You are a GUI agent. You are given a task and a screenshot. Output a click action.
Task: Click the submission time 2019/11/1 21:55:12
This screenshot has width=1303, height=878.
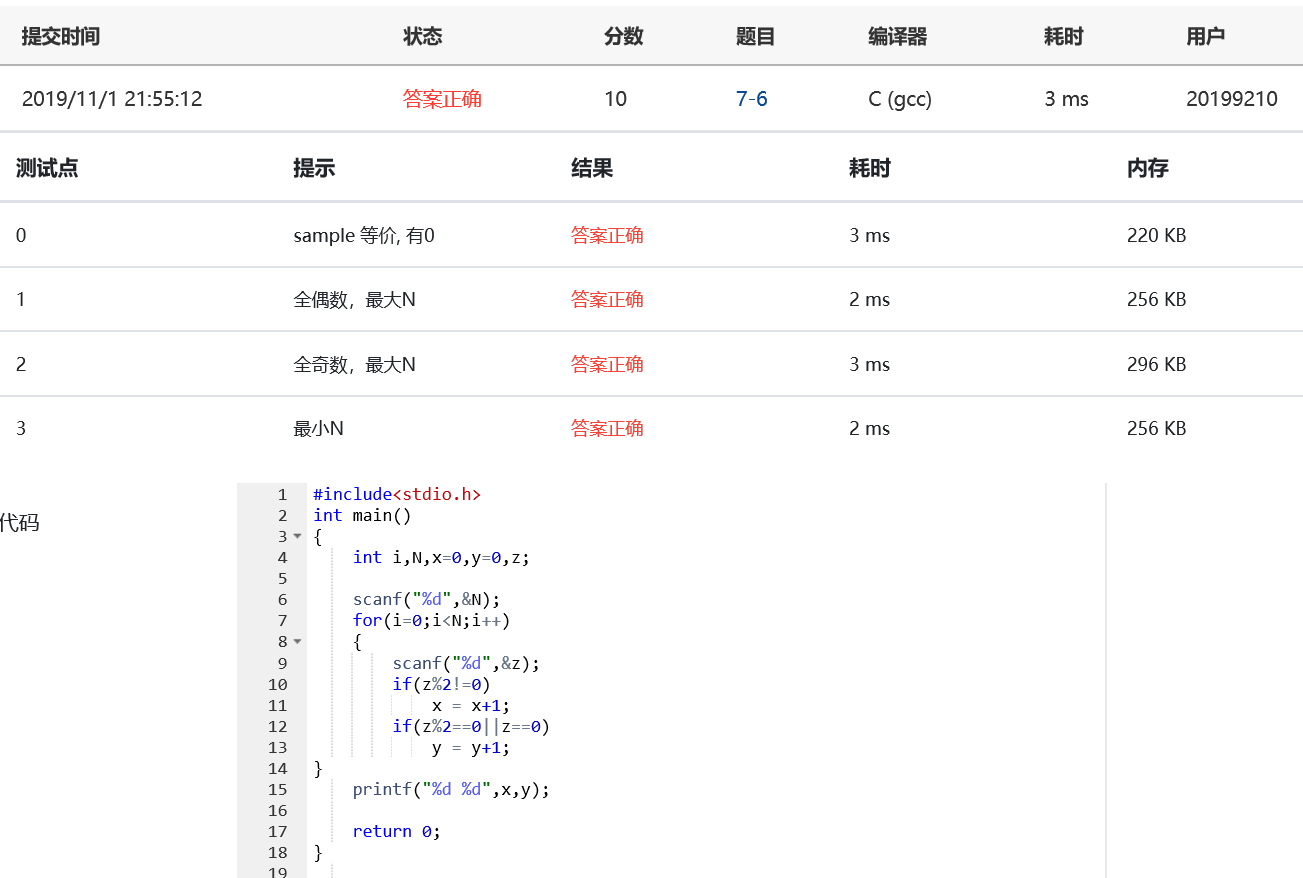tap(112, 99)
